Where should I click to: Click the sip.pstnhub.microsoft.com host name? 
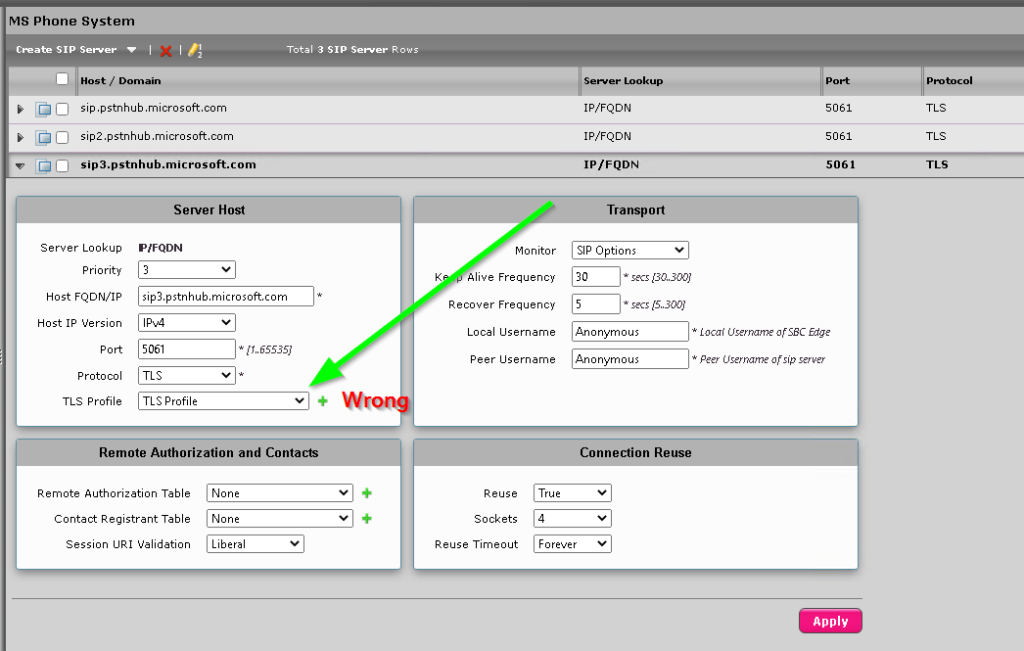coord(153,108)
